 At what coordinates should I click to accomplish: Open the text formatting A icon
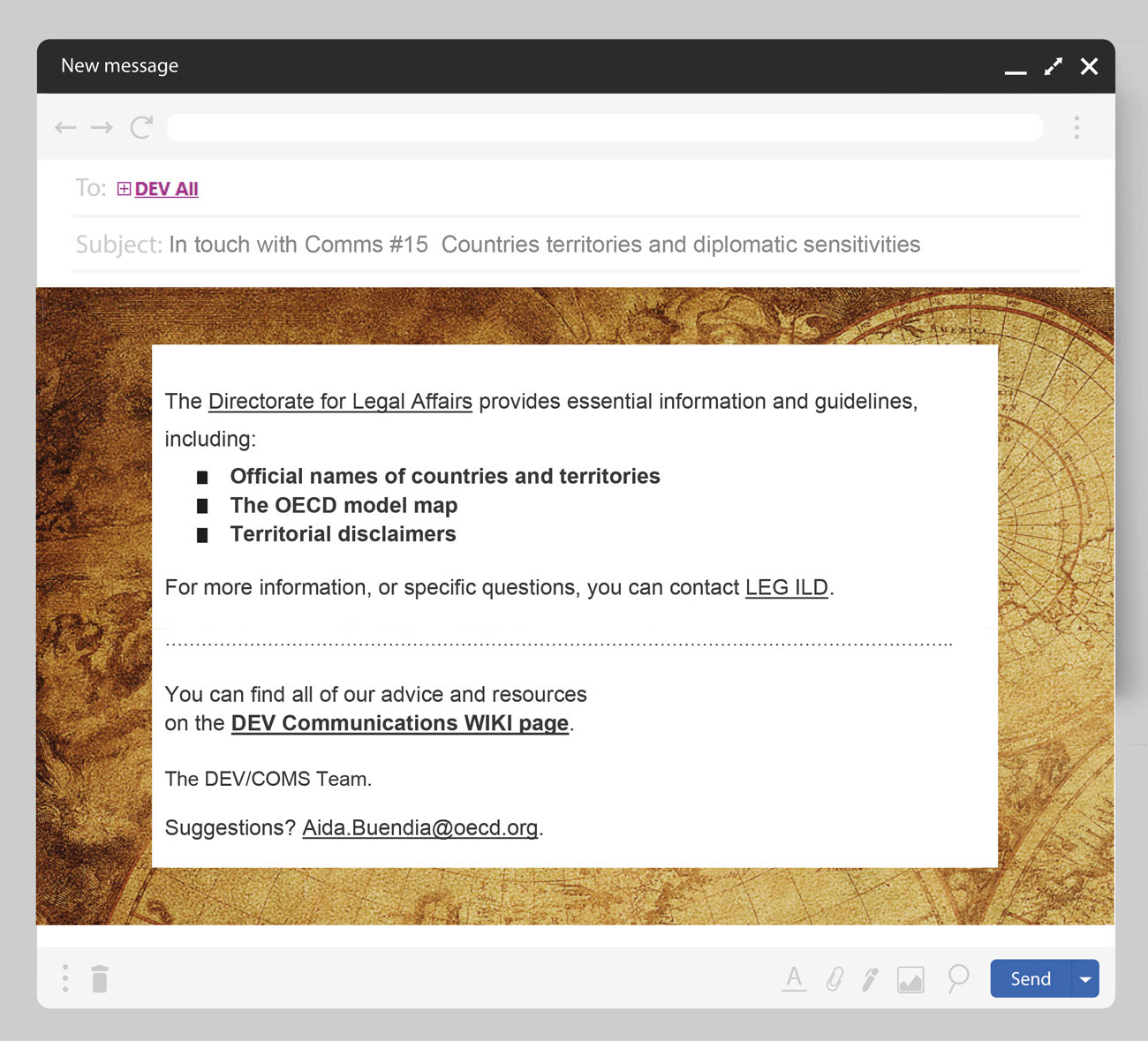coord(794,978)
